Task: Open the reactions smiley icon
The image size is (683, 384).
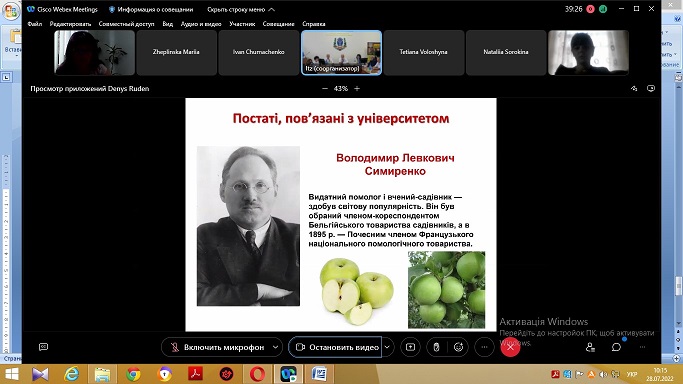Action: click(x=458, y=347)
